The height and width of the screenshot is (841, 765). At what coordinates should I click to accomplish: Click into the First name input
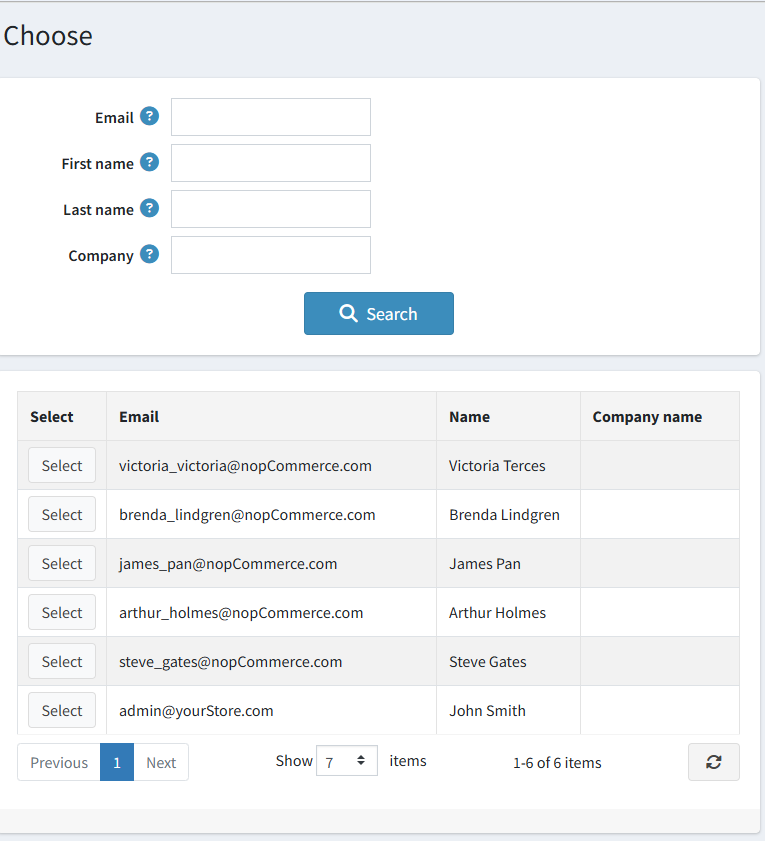point(271,163)
